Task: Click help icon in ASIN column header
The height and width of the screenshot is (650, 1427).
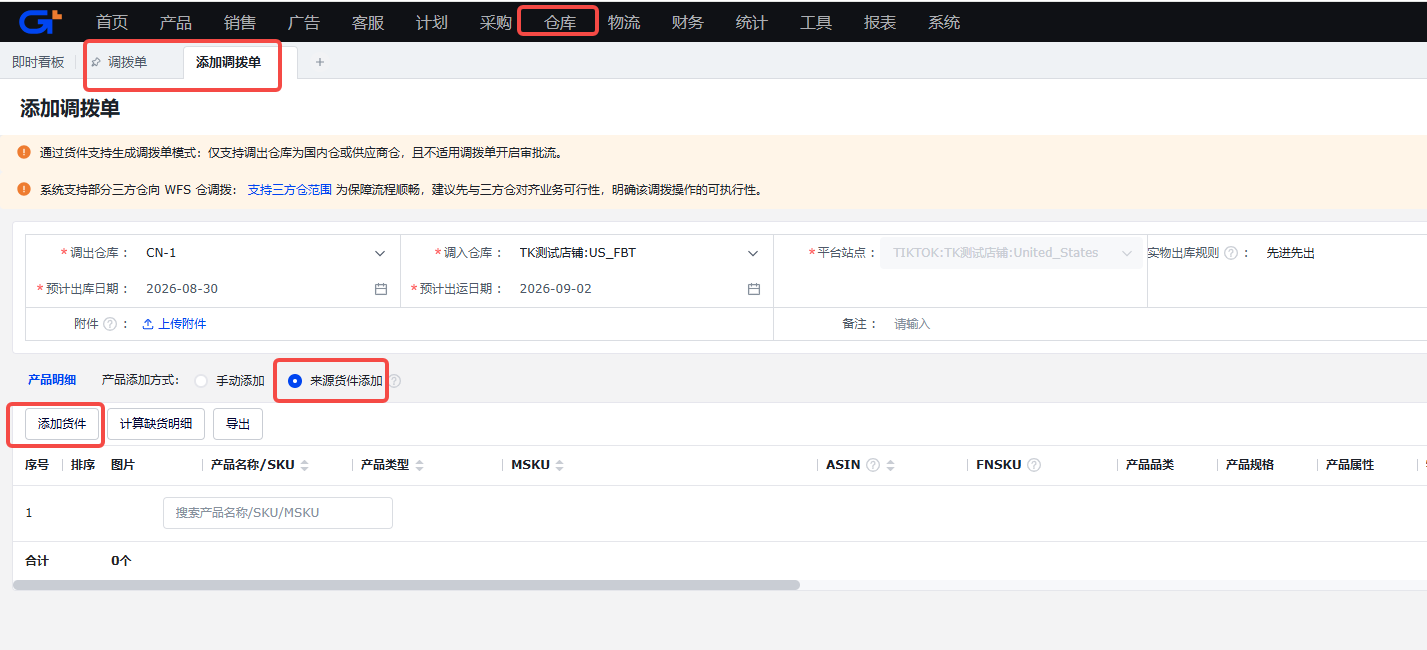Action: (x=873, y=465)
